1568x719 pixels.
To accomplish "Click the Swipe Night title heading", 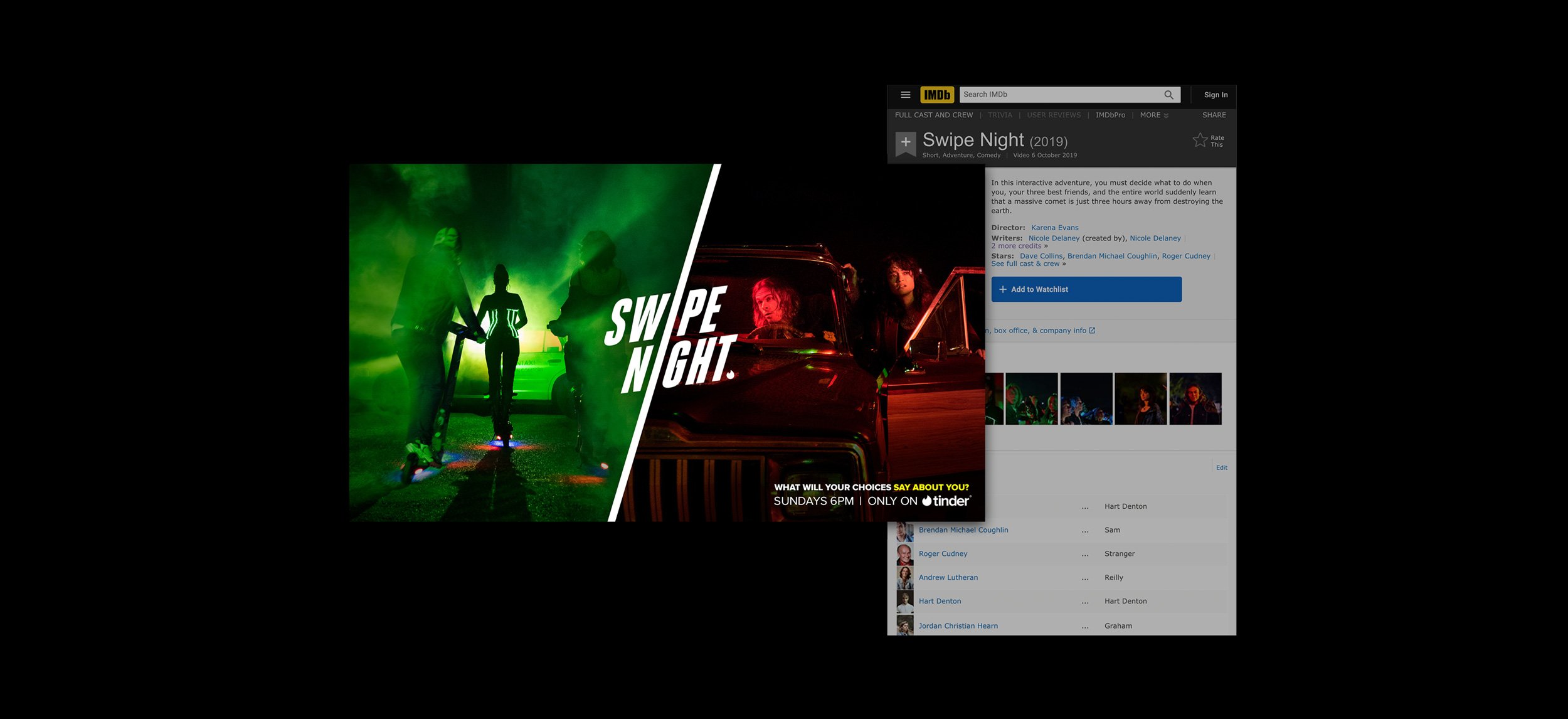I will pos(973,140).
